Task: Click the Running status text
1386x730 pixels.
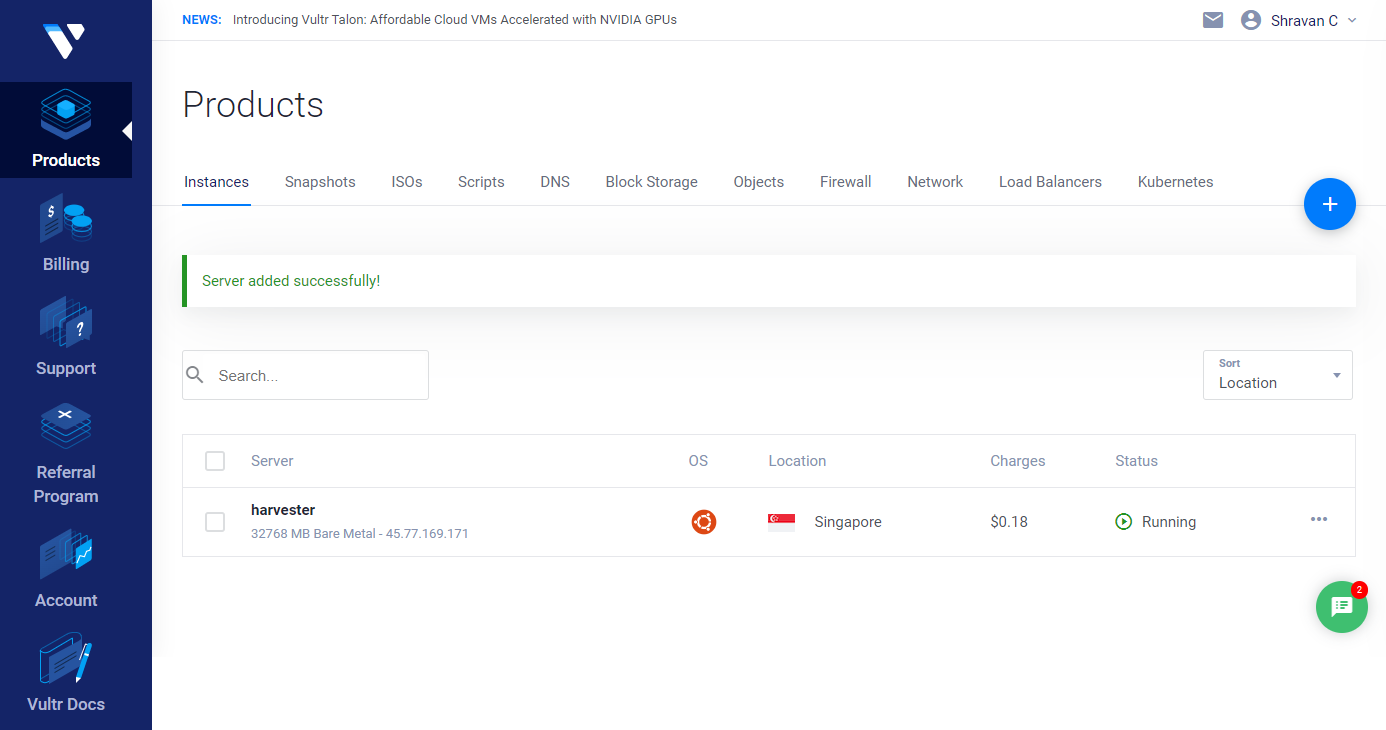Action: (1169, 522)
